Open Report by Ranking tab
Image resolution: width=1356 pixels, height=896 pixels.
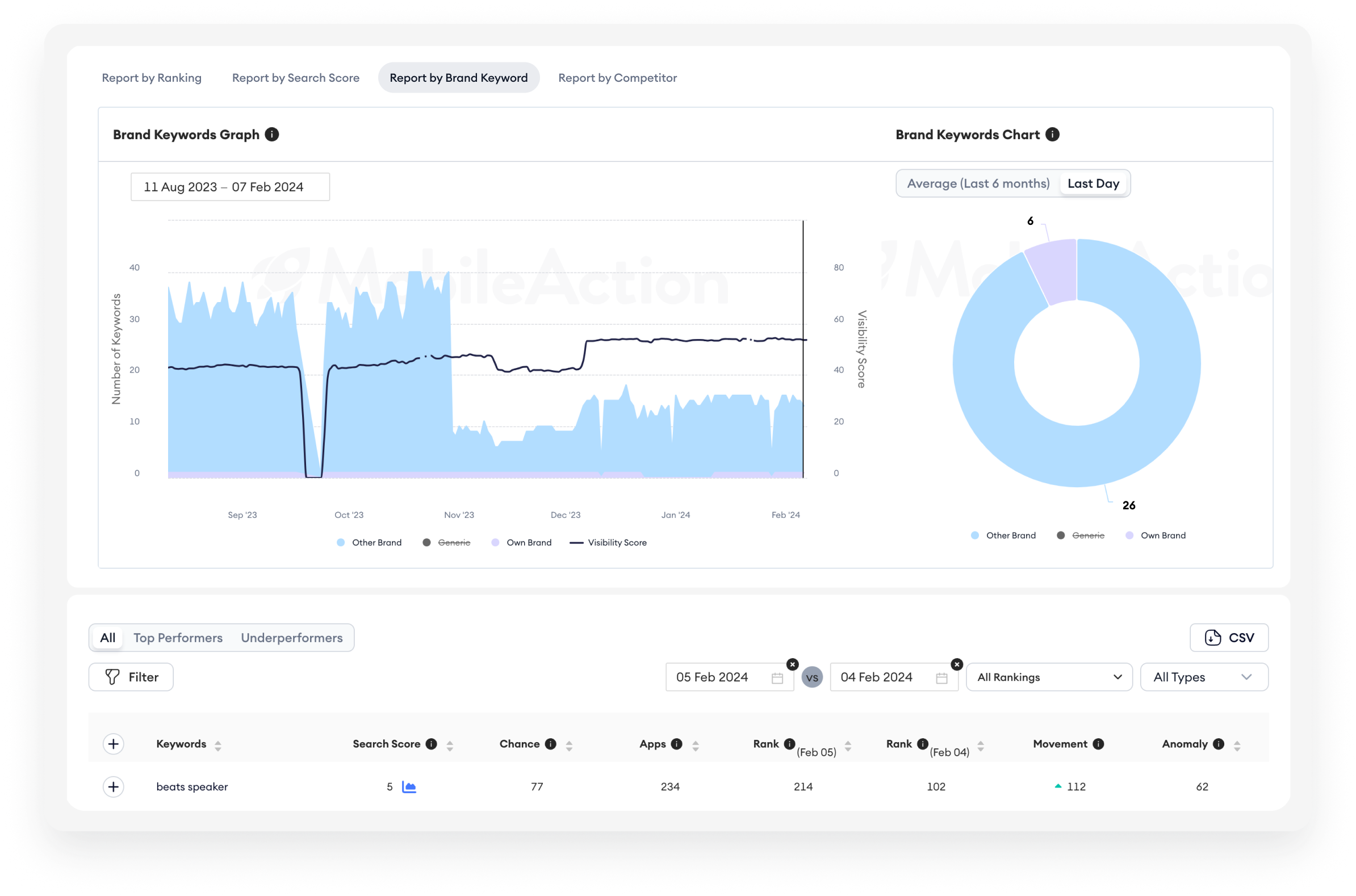click(152, 78)
